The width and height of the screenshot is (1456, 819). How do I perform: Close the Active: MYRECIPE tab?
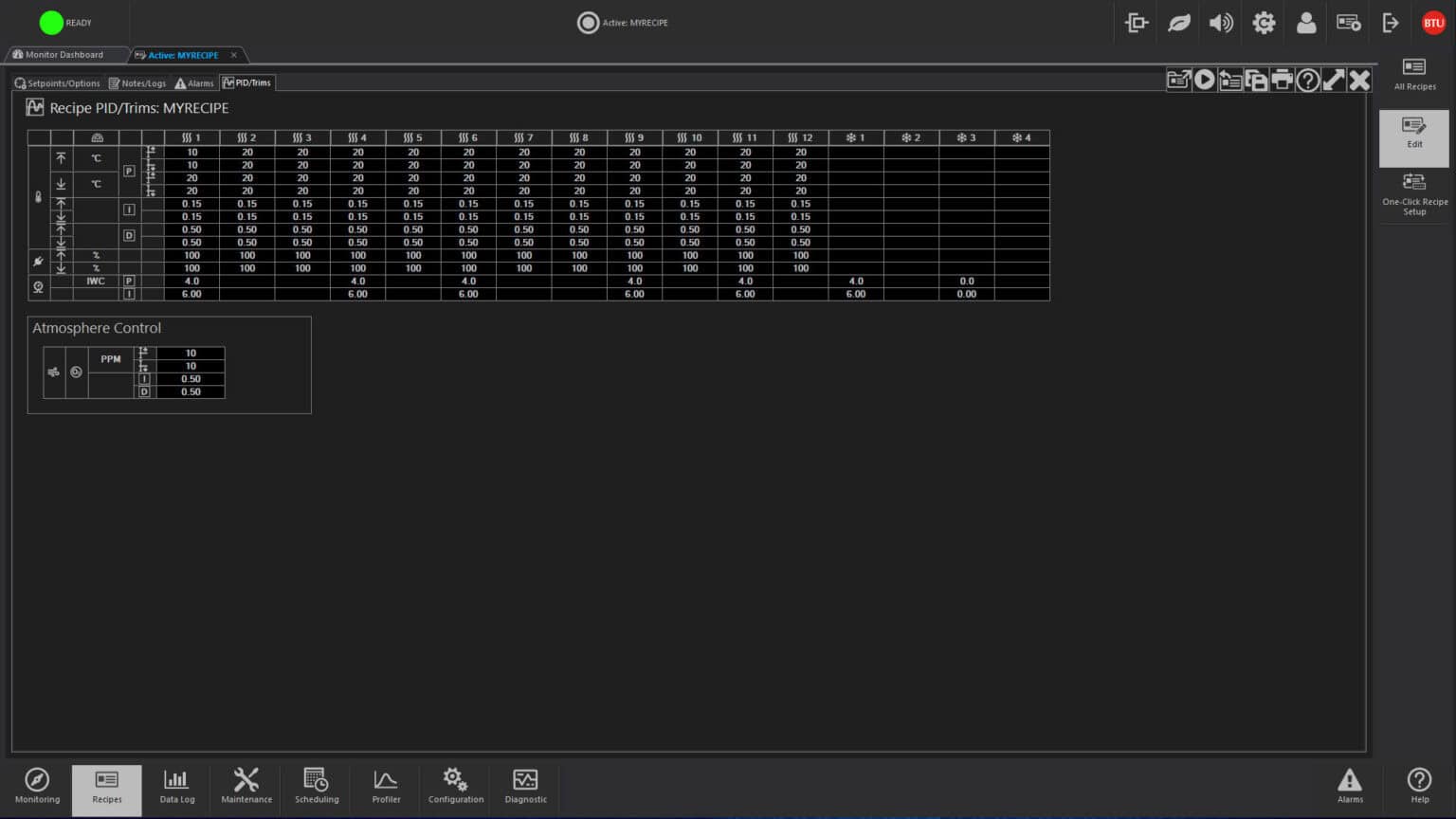click(x=234, y=55)
